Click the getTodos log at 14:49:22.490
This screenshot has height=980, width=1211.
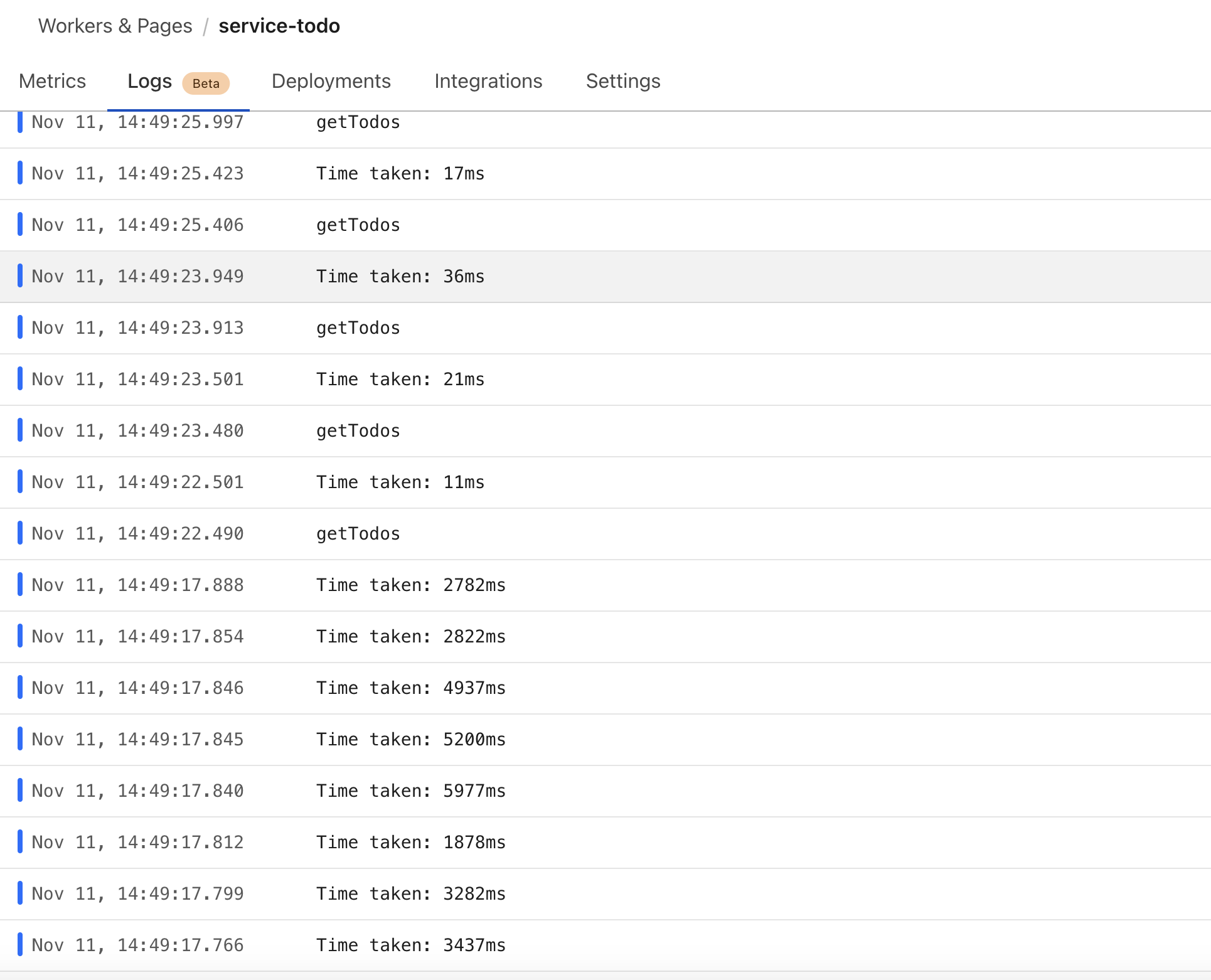358,534
